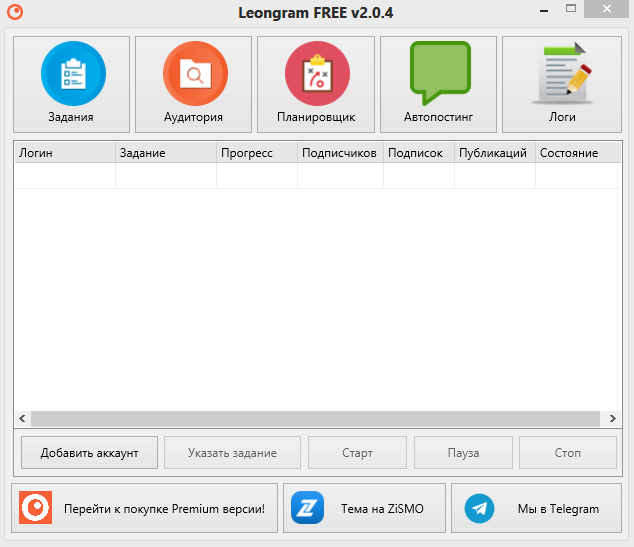
Task: Maximize the Leongram window
Action: 571,8
